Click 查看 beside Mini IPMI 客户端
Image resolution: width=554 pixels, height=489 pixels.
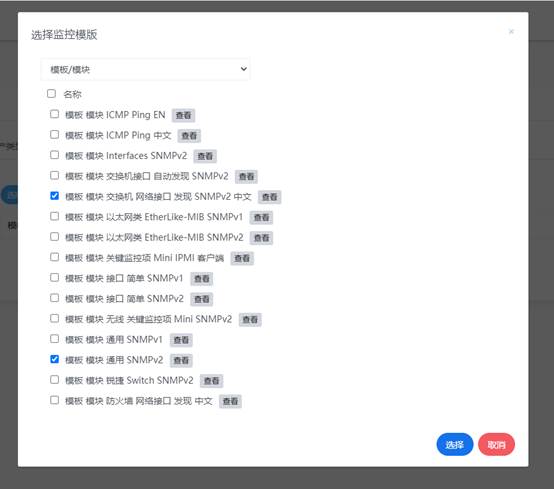(x=242, y=258)
